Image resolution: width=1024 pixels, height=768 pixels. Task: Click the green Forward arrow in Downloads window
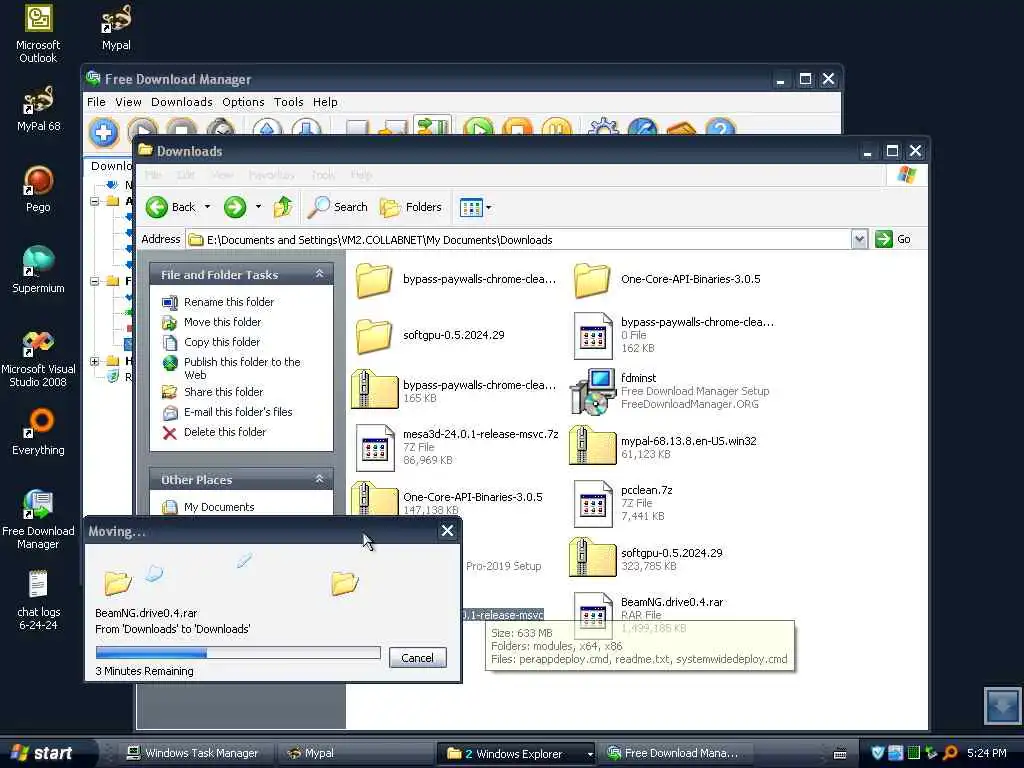point(235,207)
